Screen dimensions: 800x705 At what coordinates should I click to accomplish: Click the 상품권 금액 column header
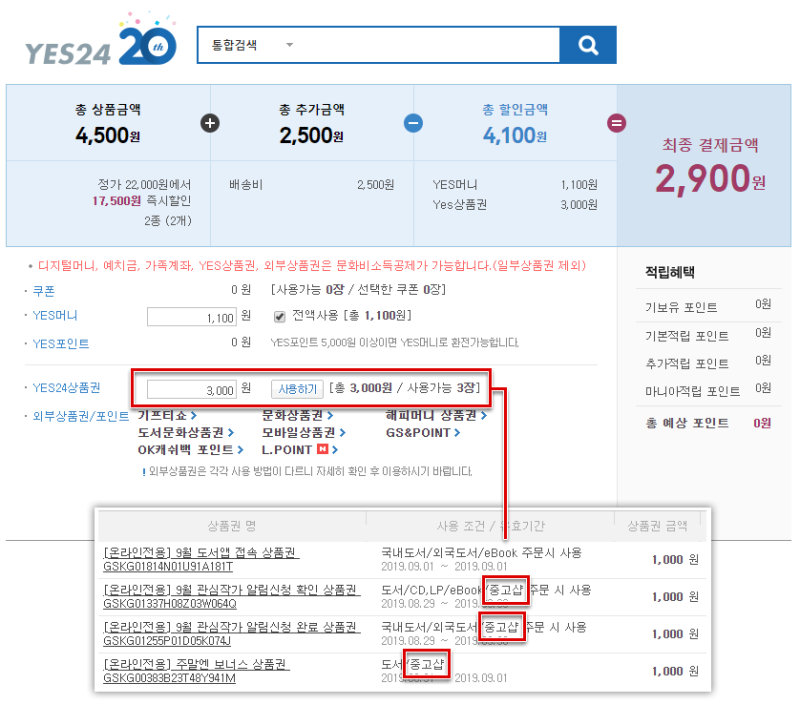[657, 525]
